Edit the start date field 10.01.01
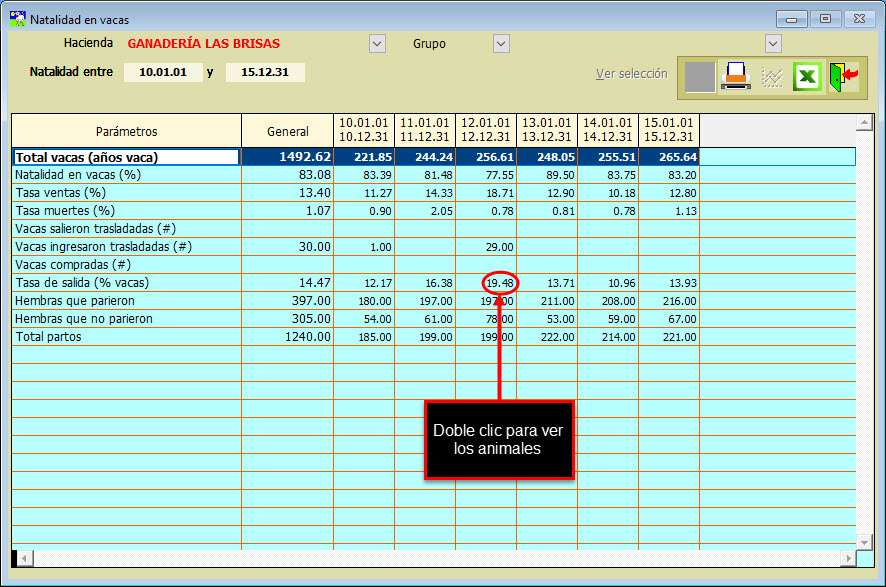The width and height of the screenshot is (886, 587). click(163, 72)
